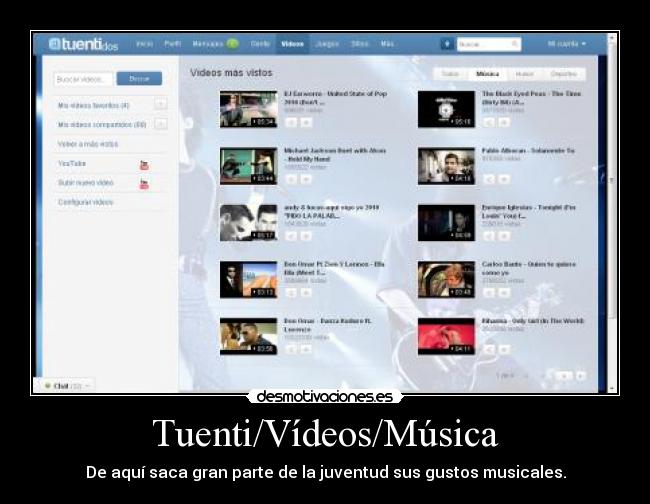Viewport: 650px width, 504px height.
Task: Go to the next page of videos
Action: [564, 376]
